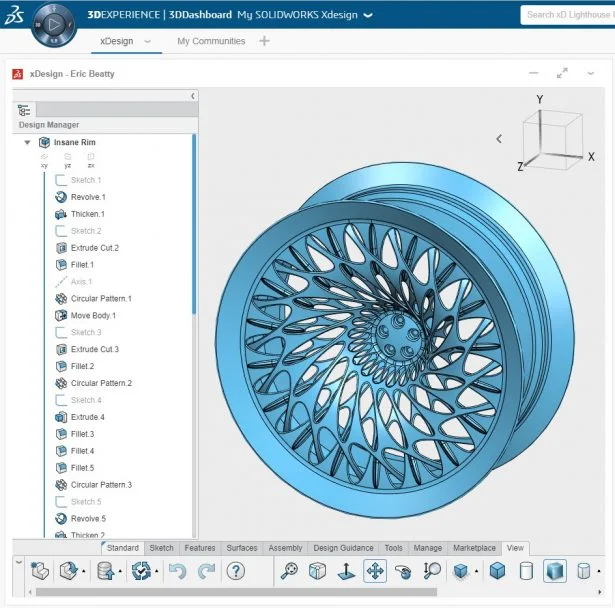Image resolution: width=615 pixels, height=608 pixels.
Task: Select the Pan four-arrow tool
Action: coord(375,571)
